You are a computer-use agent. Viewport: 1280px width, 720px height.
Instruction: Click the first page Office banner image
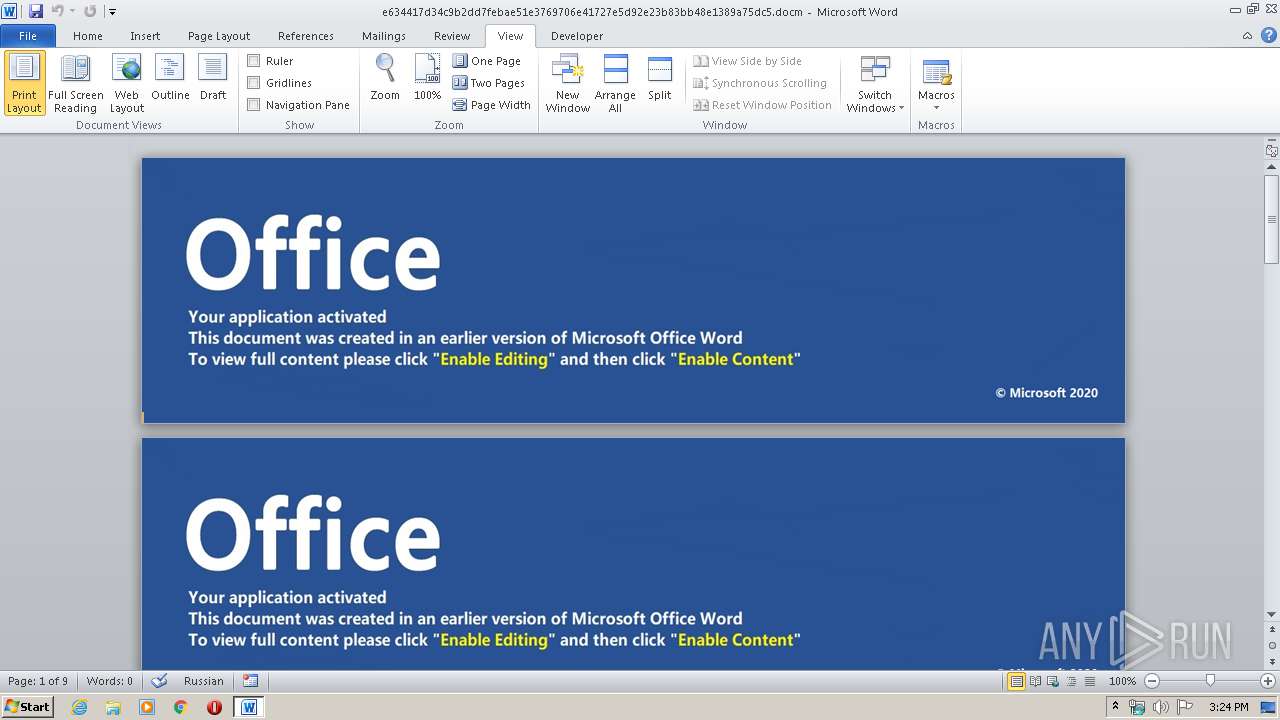pyautogui.click(x=633, y=290)
